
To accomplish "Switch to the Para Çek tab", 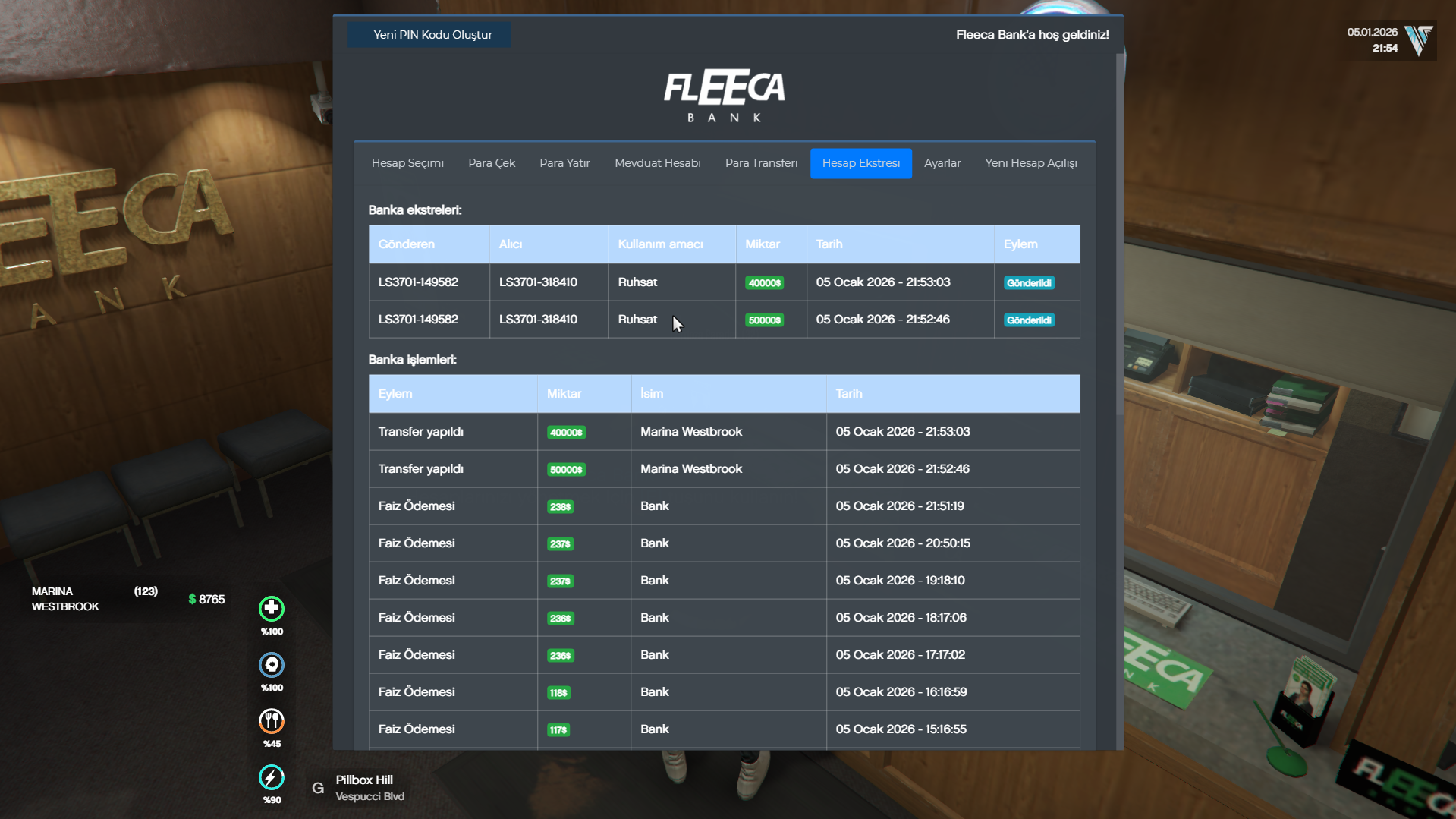I will pyautogui.click(x=492, y=163).
